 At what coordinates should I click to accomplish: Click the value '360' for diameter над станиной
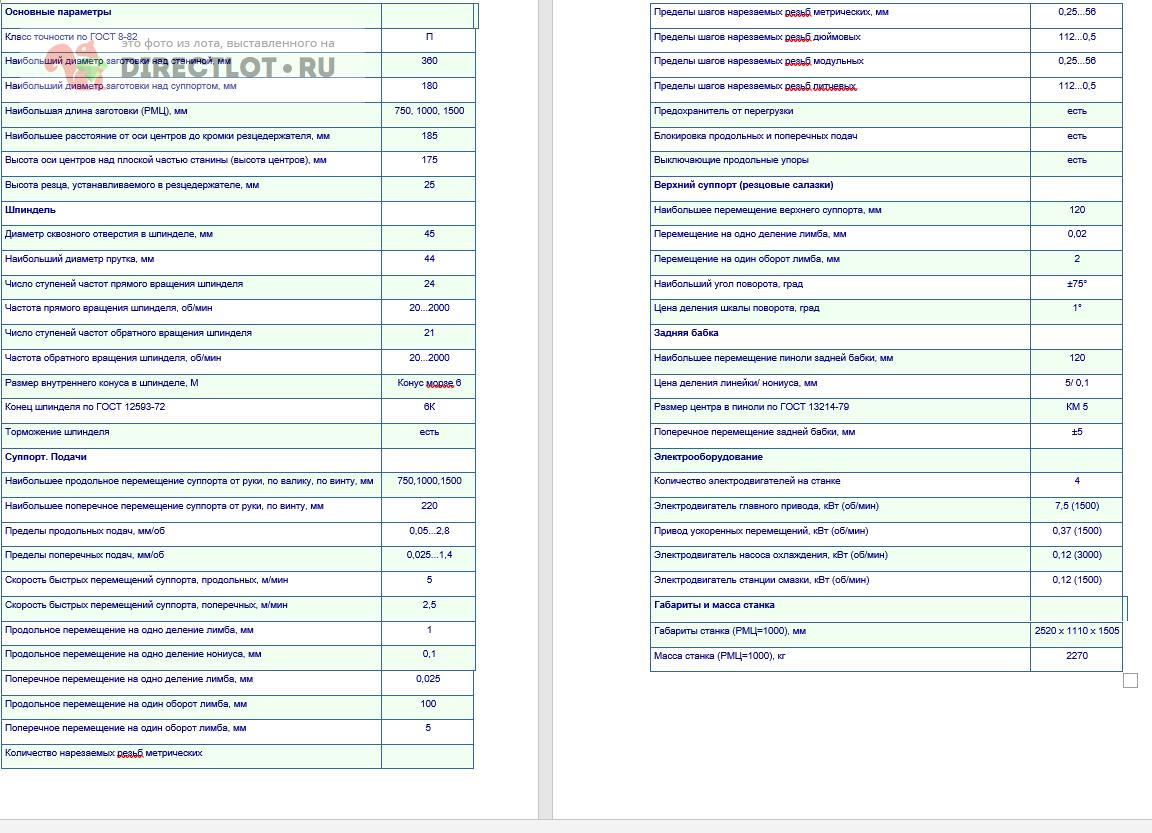(x=429, y=61)
